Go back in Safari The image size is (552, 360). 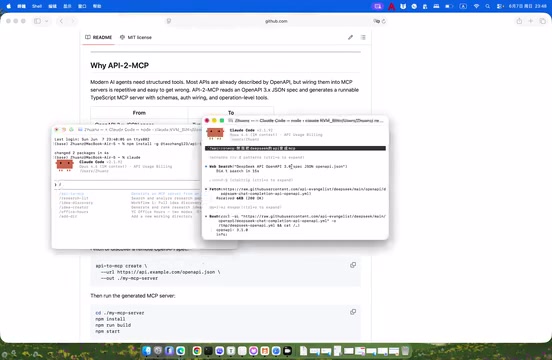[x=61, y=21]
